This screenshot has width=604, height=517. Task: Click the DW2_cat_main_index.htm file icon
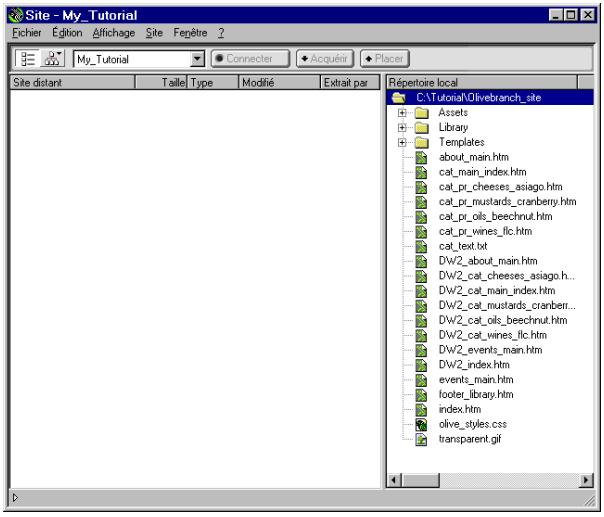coord(421,291)
